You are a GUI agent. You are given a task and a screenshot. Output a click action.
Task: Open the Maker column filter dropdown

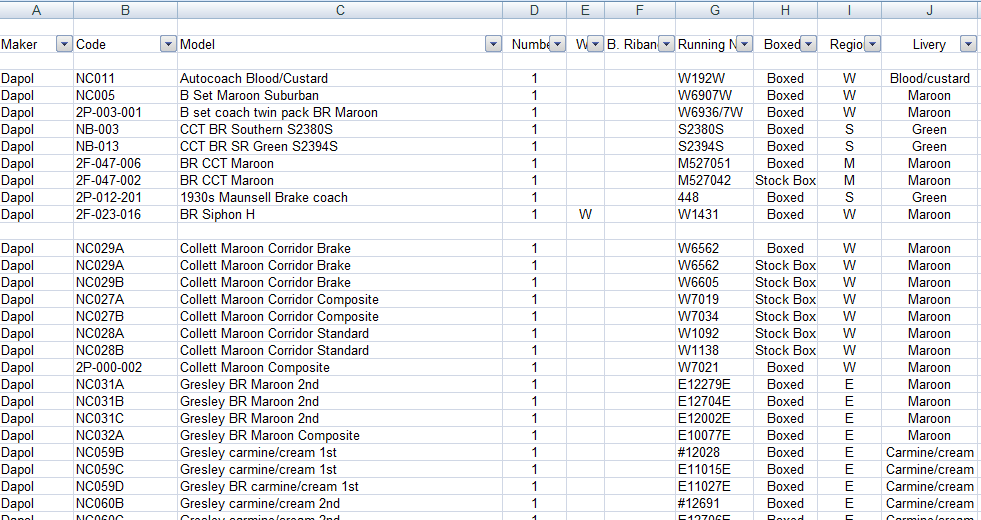click(64, 44)
